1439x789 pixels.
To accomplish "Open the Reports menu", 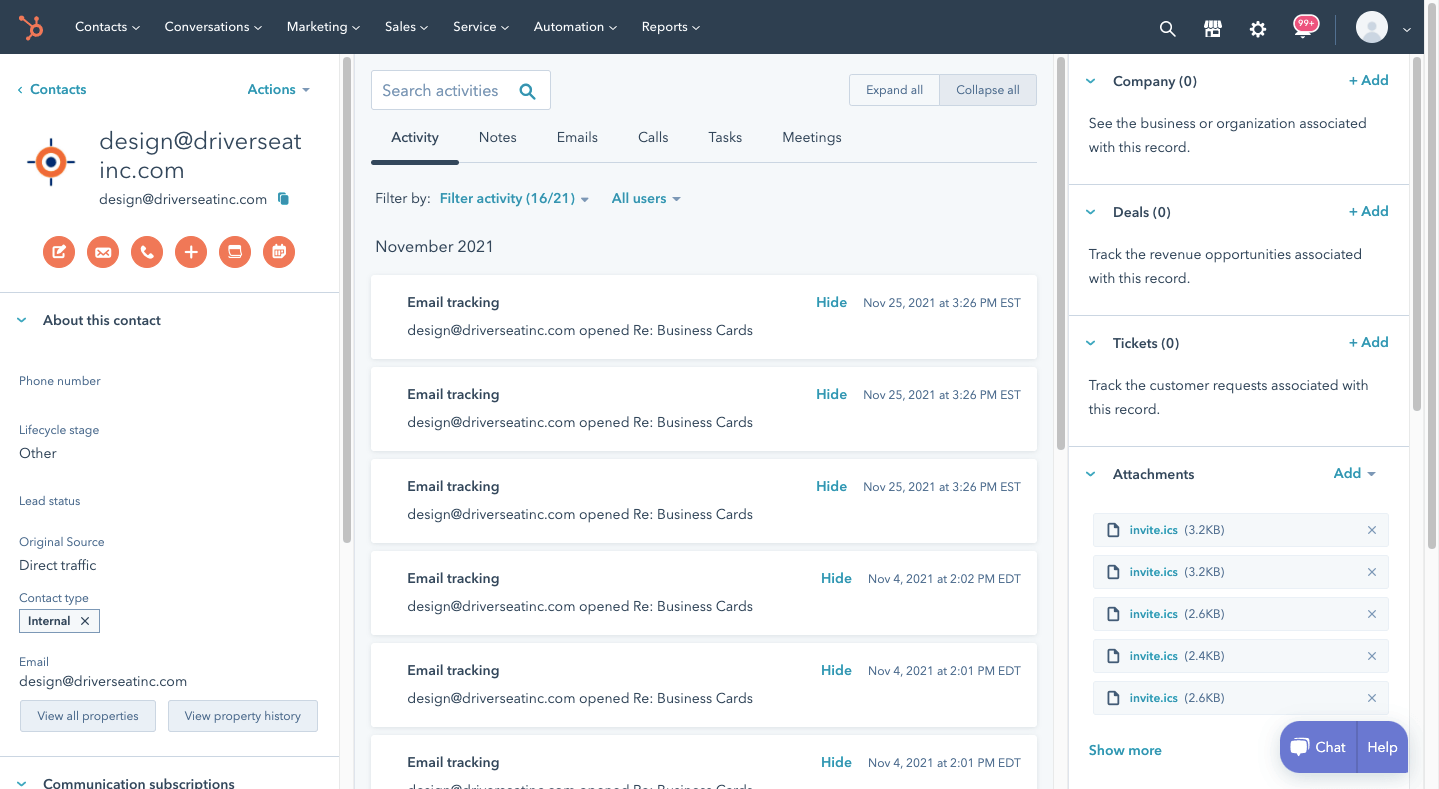I will [671, 27].
